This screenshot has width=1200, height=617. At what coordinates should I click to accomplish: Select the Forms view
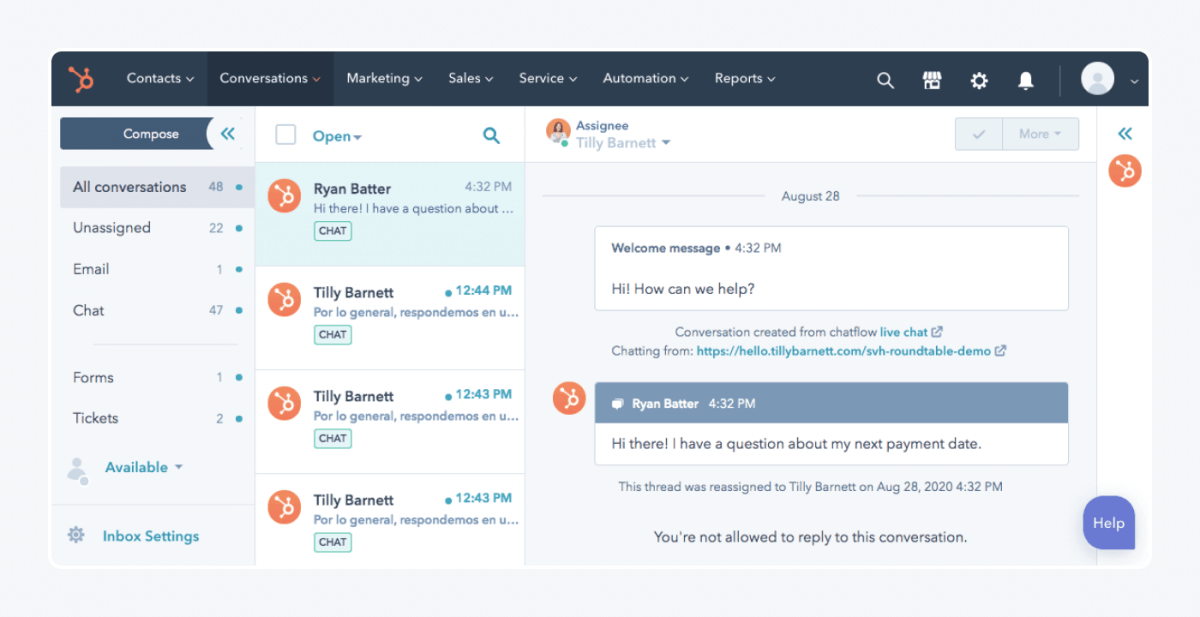click(x=157, y=377)
